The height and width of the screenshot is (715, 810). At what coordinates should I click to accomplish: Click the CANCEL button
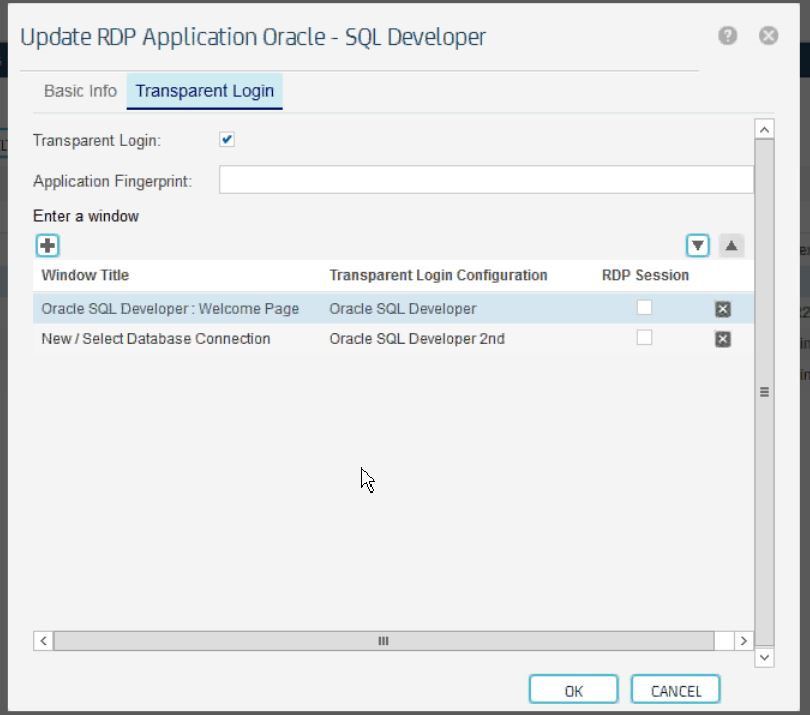pos(675,690)
